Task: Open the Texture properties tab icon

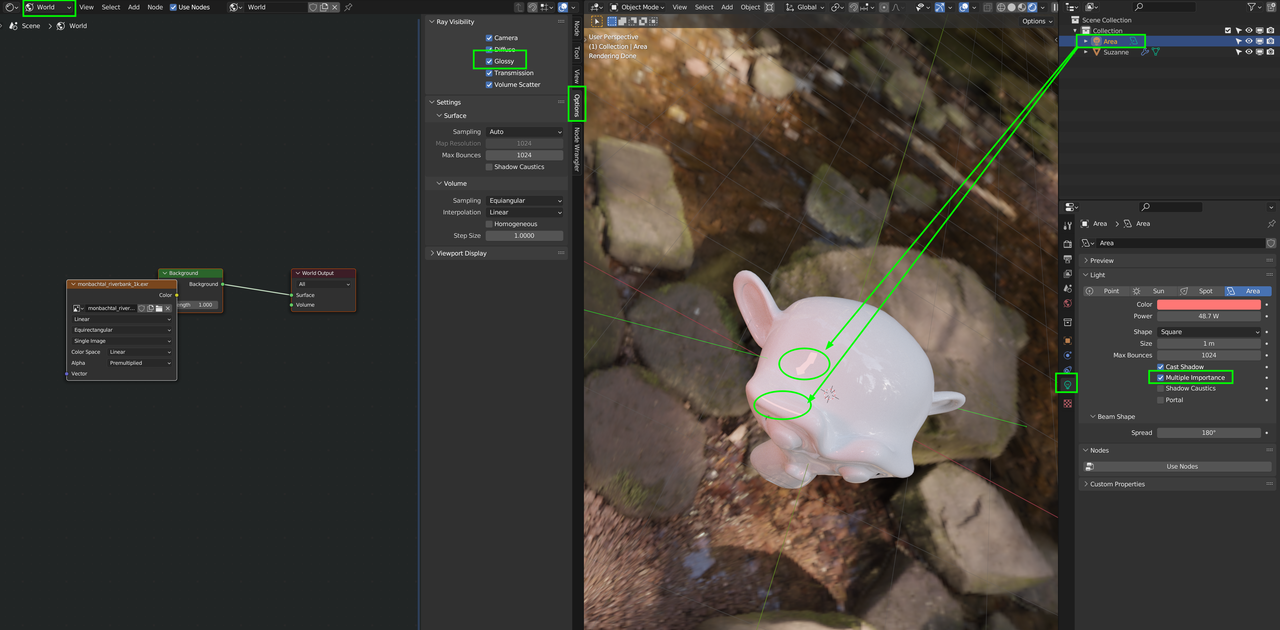Action: [x=1067, y=403]
